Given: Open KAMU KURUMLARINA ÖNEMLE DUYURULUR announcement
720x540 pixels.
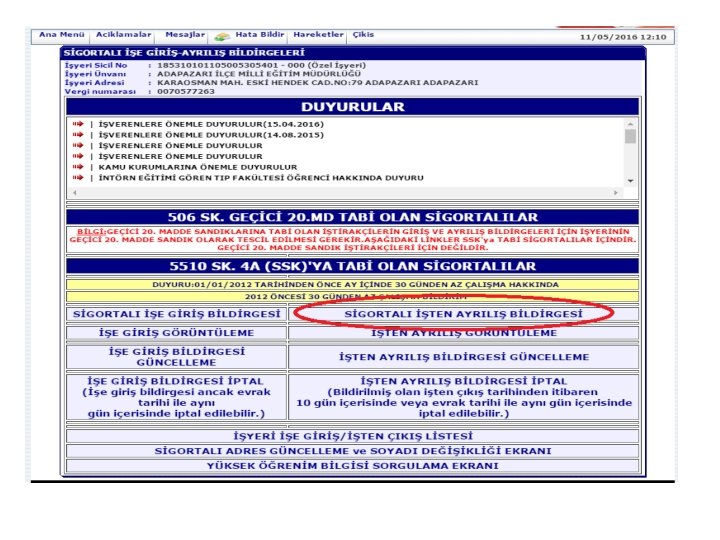Looking at the screenshot, I should point(198,167).
